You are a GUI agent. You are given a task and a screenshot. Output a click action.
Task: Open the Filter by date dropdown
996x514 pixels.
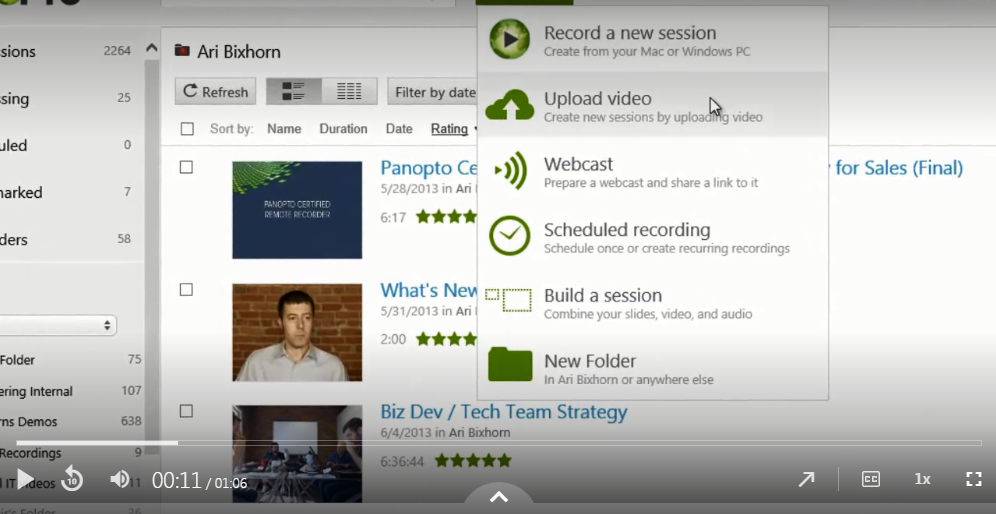point(434,92)
